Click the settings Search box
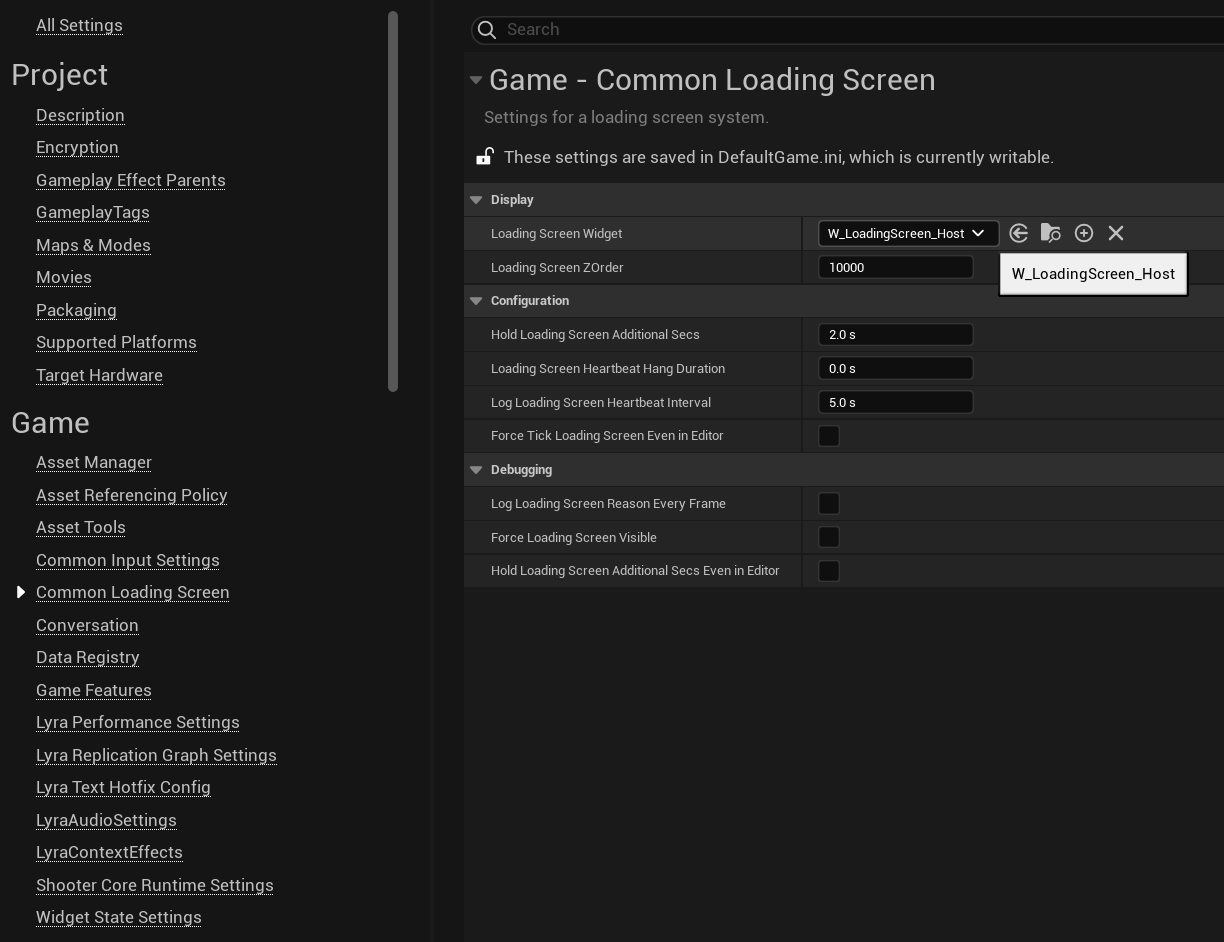 (860, 30)
